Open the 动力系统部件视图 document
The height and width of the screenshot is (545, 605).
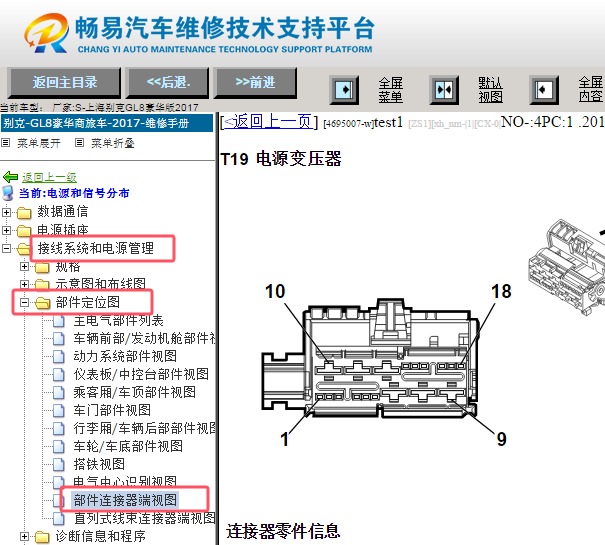125,356
